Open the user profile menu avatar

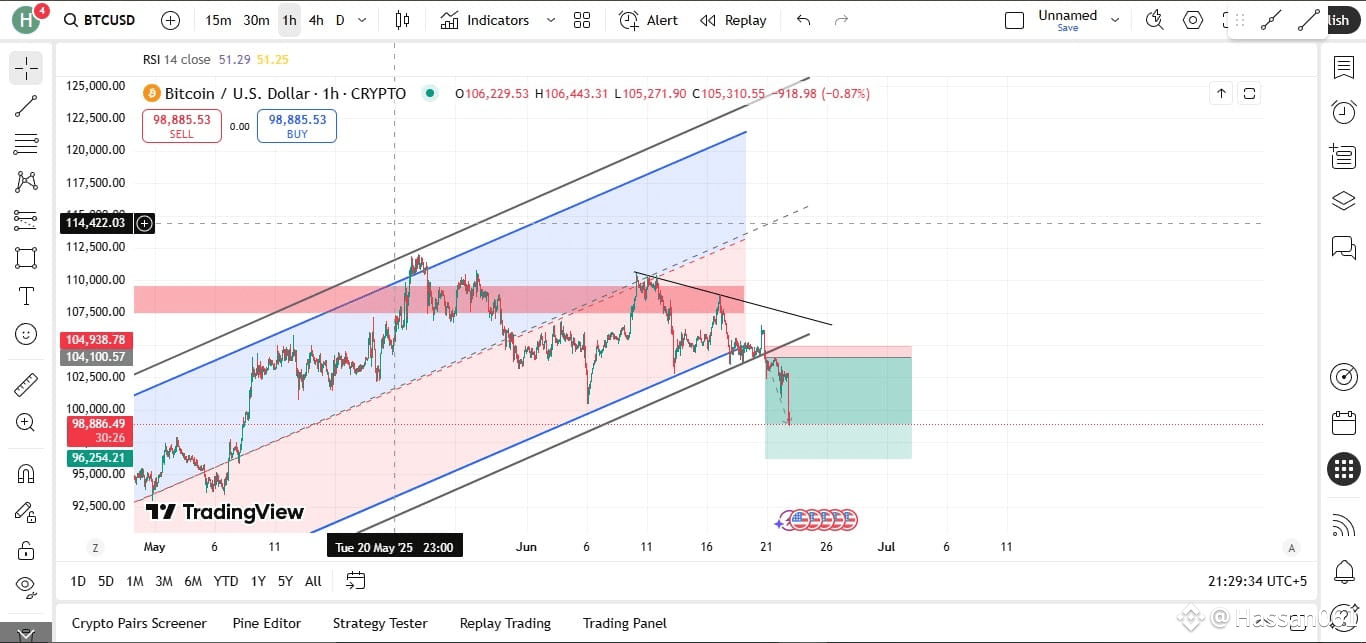click(x=27, y=20)
